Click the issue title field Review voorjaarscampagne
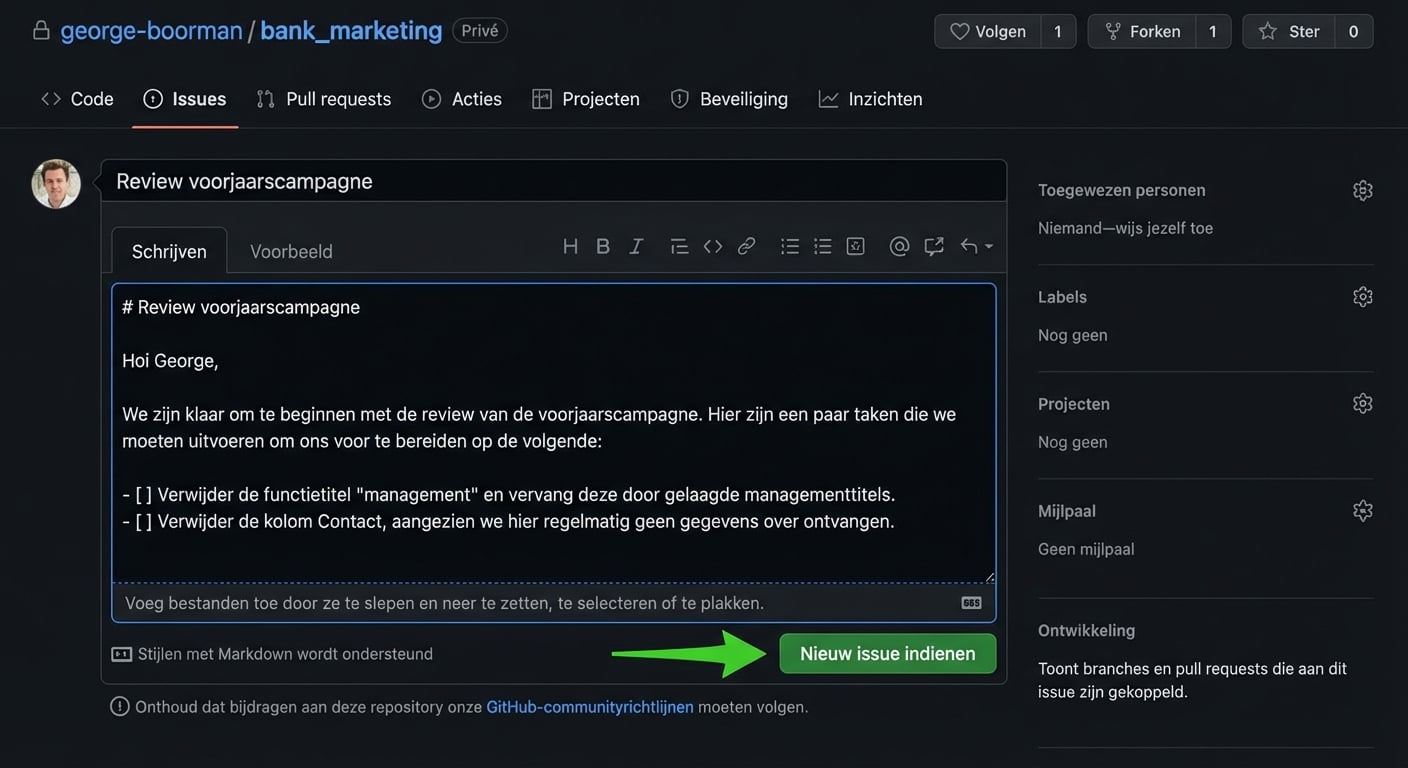Screen dimensions: 1408x768 (x=553, y=181)
